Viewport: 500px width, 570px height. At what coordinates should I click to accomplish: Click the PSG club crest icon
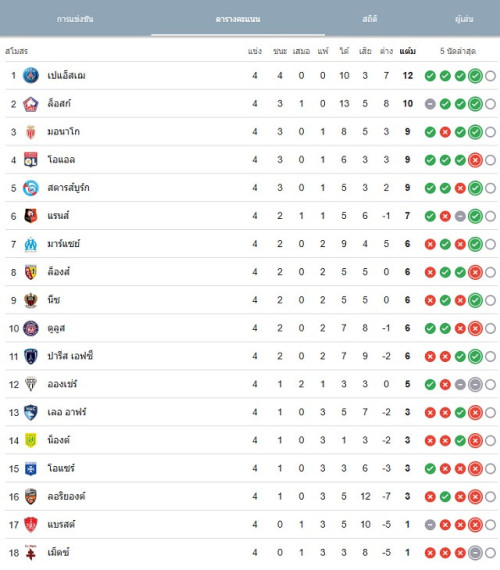tap(31, 76)
